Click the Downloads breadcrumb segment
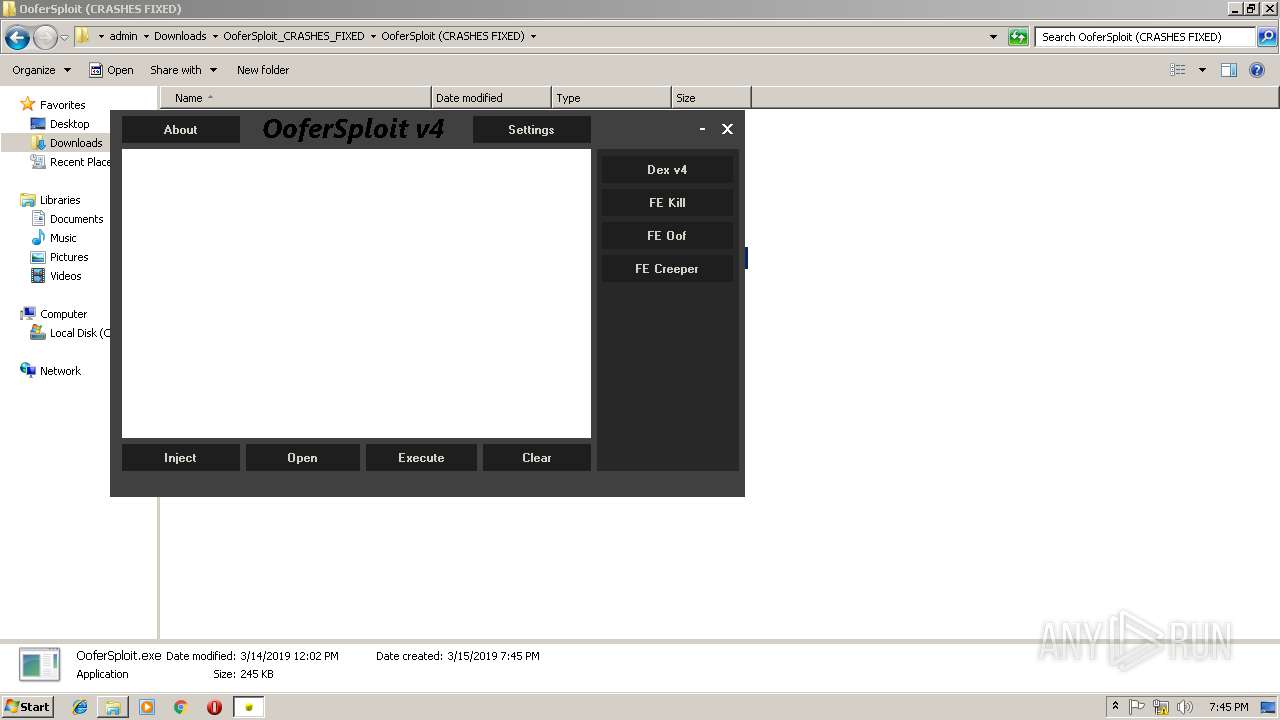 point(180,36)
